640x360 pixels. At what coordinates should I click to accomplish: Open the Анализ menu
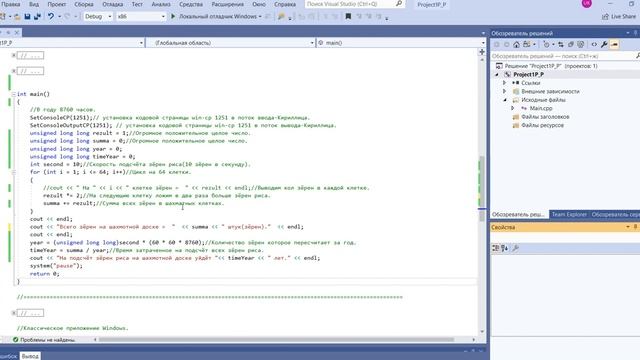[x=161, y=4]
